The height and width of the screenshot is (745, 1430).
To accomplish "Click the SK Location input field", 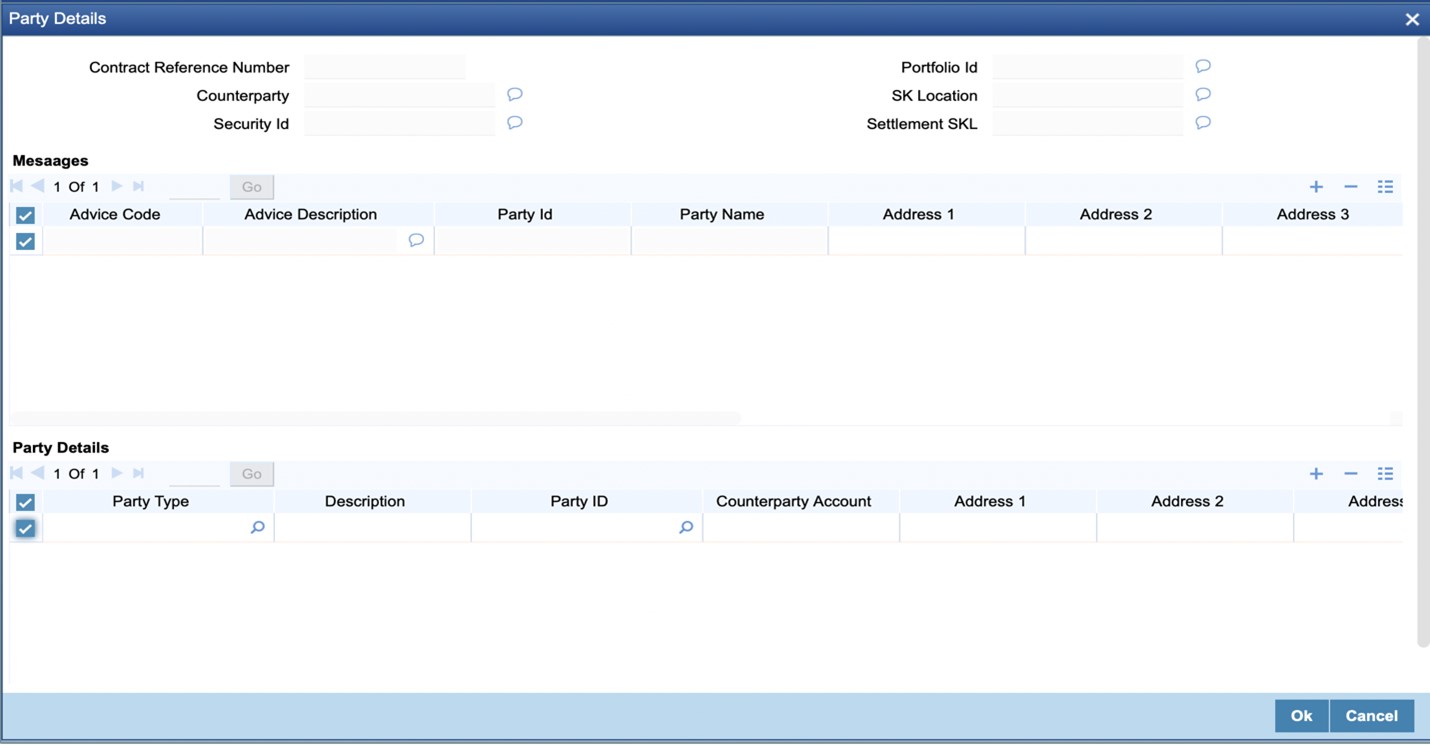I will [1088, 95].
